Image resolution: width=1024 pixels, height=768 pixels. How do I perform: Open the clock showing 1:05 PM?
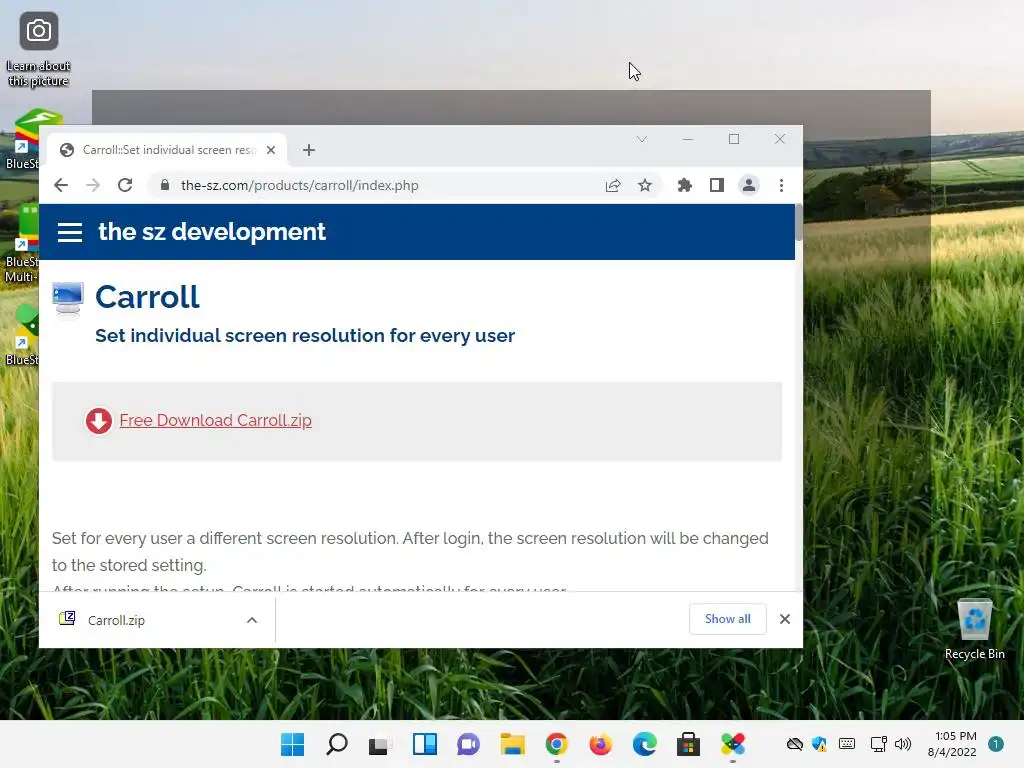tap(952, 744)
